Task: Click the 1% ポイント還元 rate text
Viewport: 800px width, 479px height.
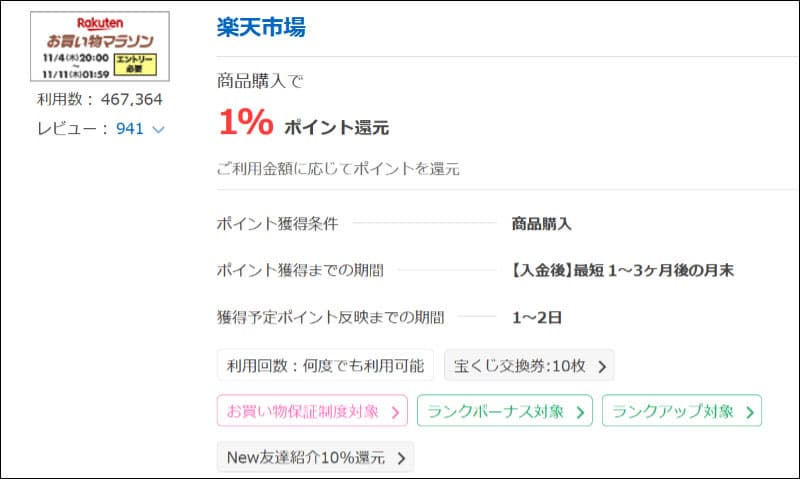Action: coord(304,122)
